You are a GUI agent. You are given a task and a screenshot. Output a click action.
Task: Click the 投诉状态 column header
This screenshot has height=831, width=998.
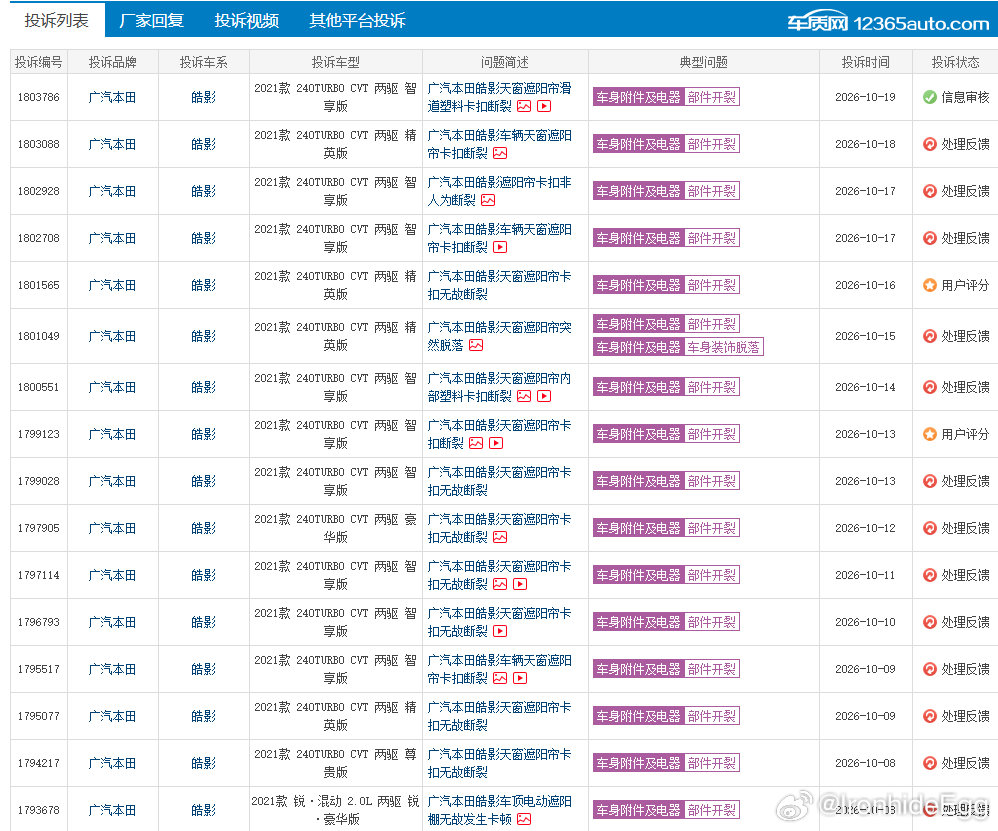click(955, 62)
